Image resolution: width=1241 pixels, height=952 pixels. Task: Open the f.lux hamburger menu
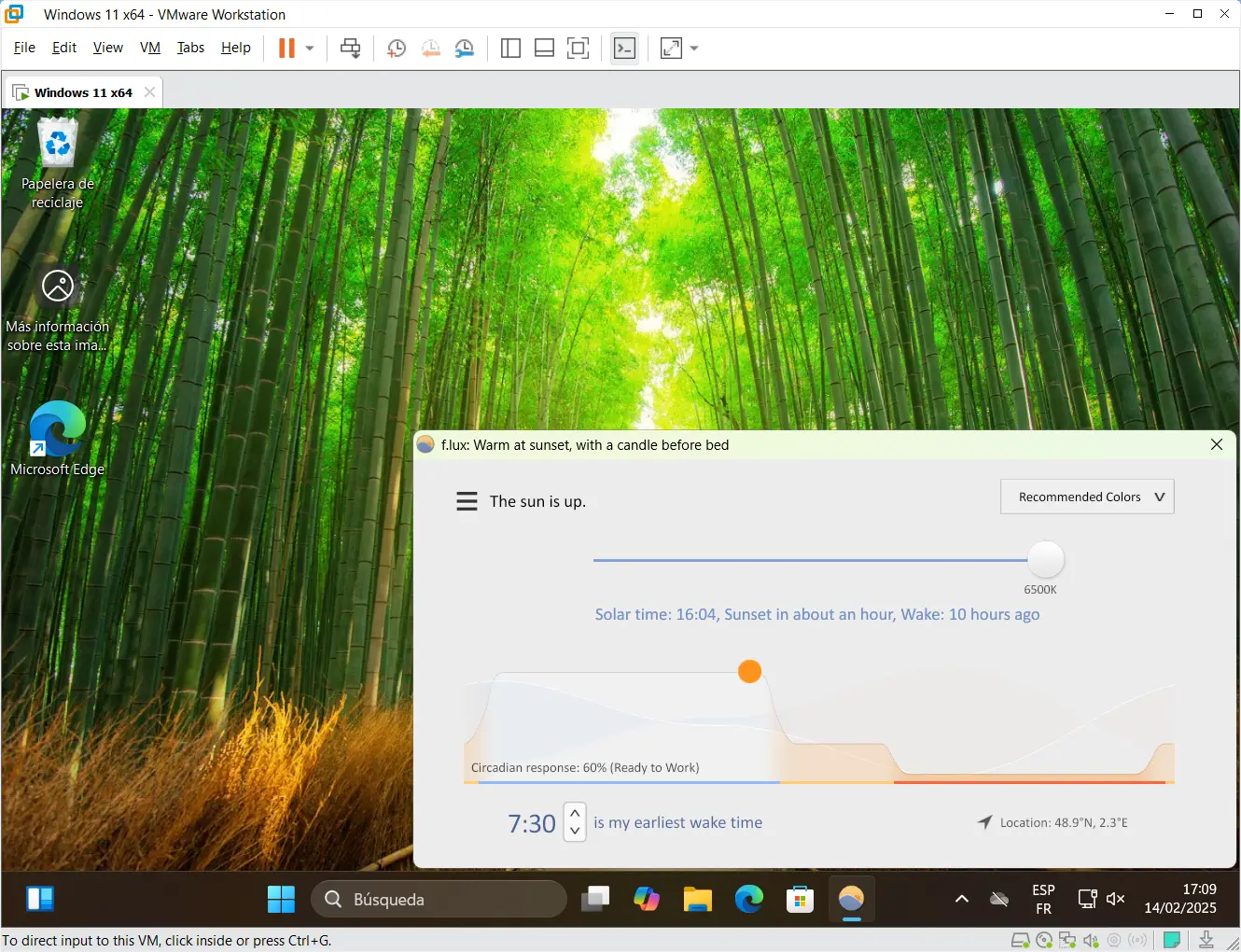[467, 501]
